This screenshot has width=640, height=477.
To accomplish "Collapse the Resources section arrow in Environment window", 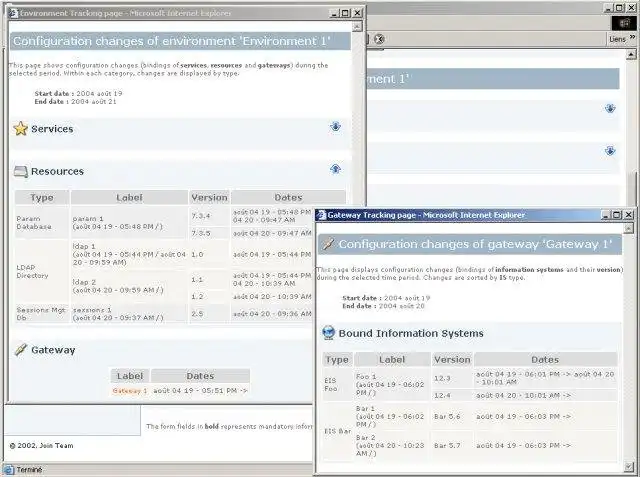I will (x=335, y=169).
